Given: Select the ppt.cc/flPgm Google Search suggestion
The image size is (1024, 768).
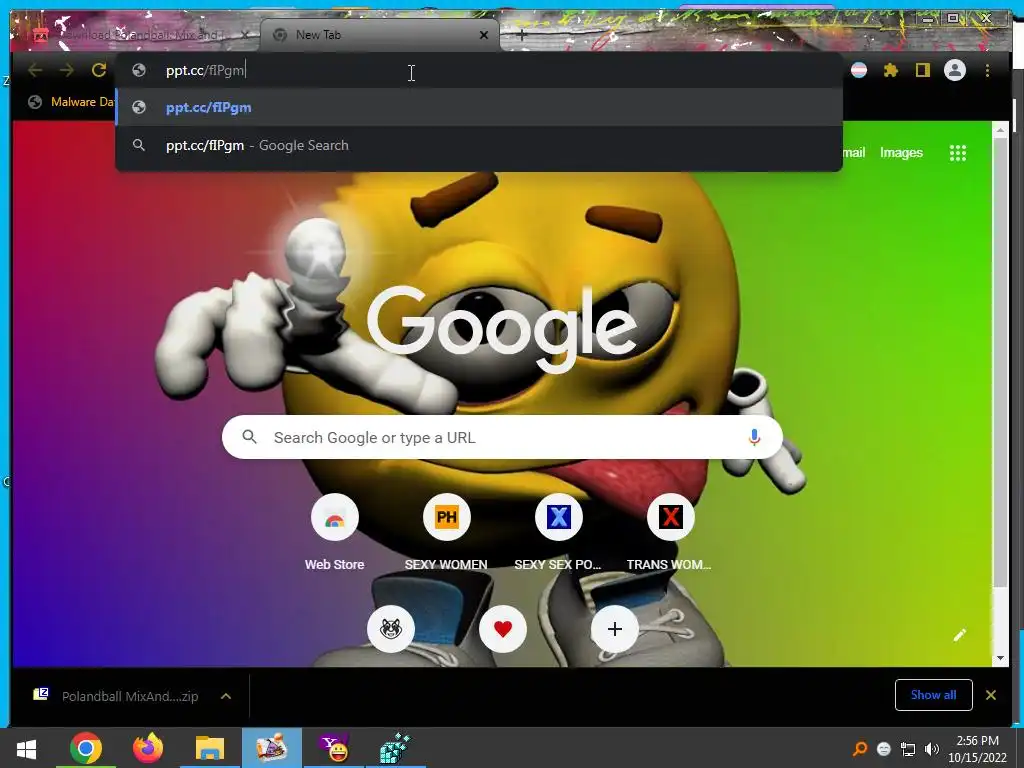Looking at the screenshot, I should pyautogui.click(x=479, y=145).
